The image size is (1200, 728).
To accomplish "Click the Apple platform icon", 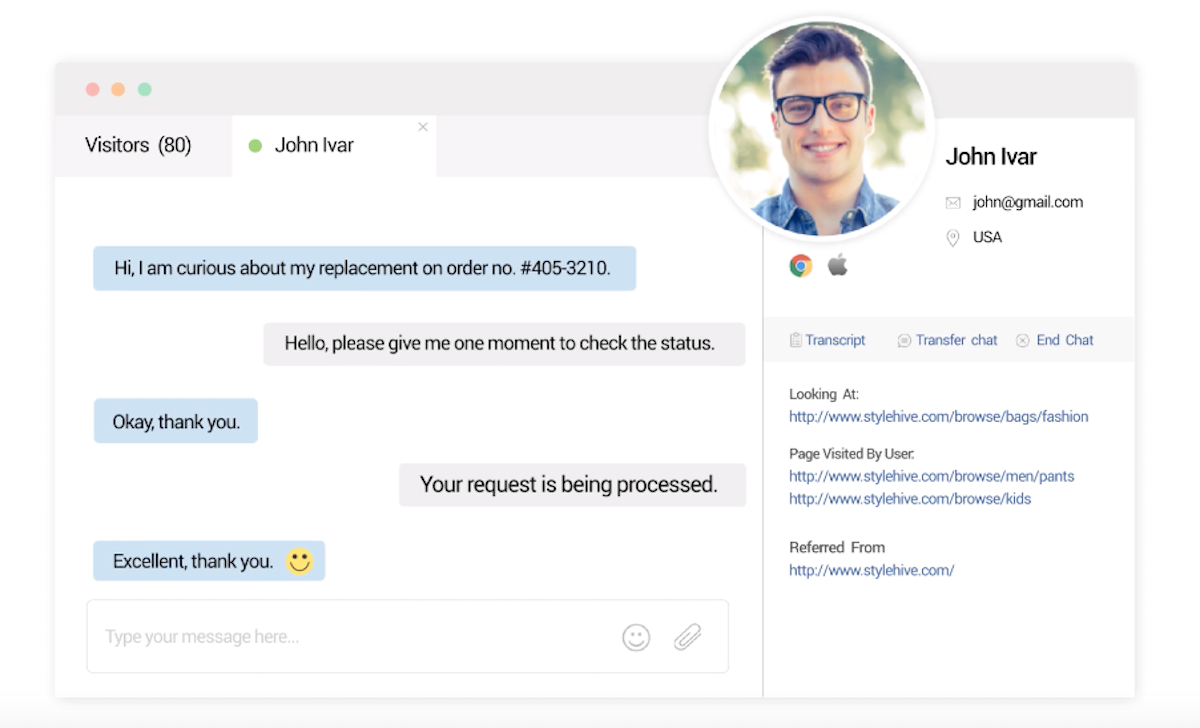I will click(x=838, y=264).
